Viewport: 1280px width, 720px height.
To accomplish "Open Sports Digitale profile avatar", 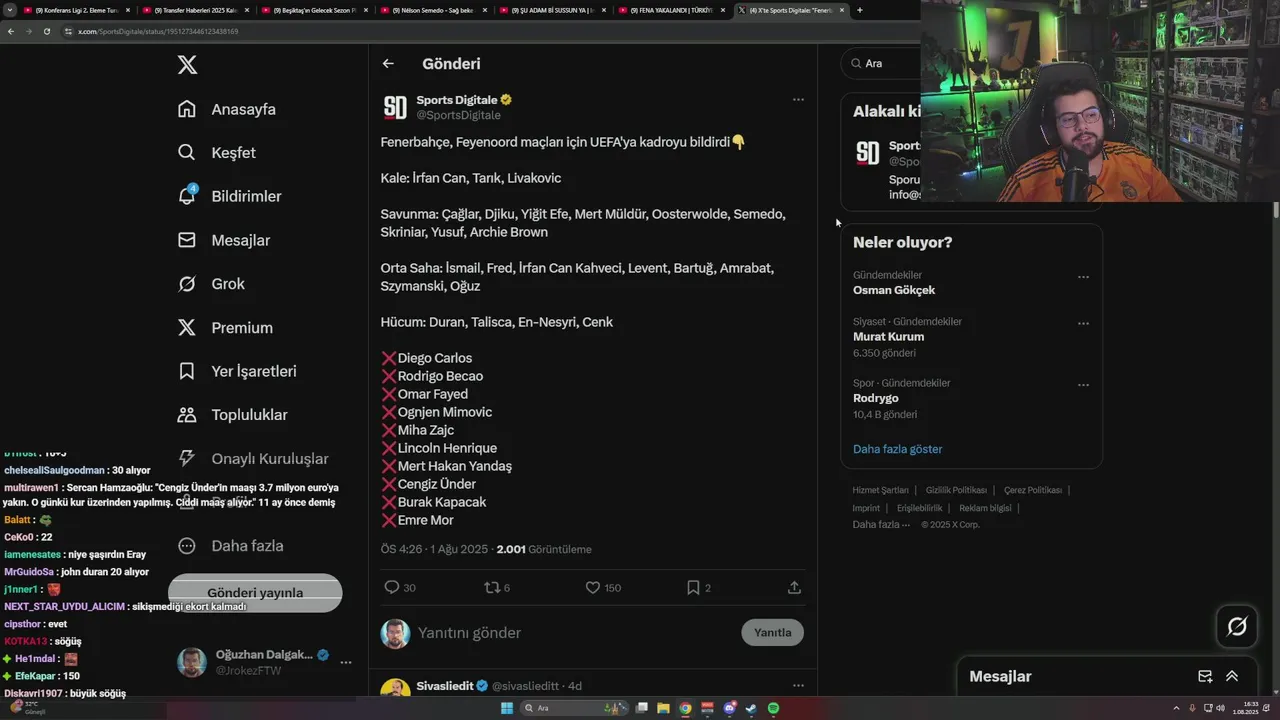I will coord(395,107).
